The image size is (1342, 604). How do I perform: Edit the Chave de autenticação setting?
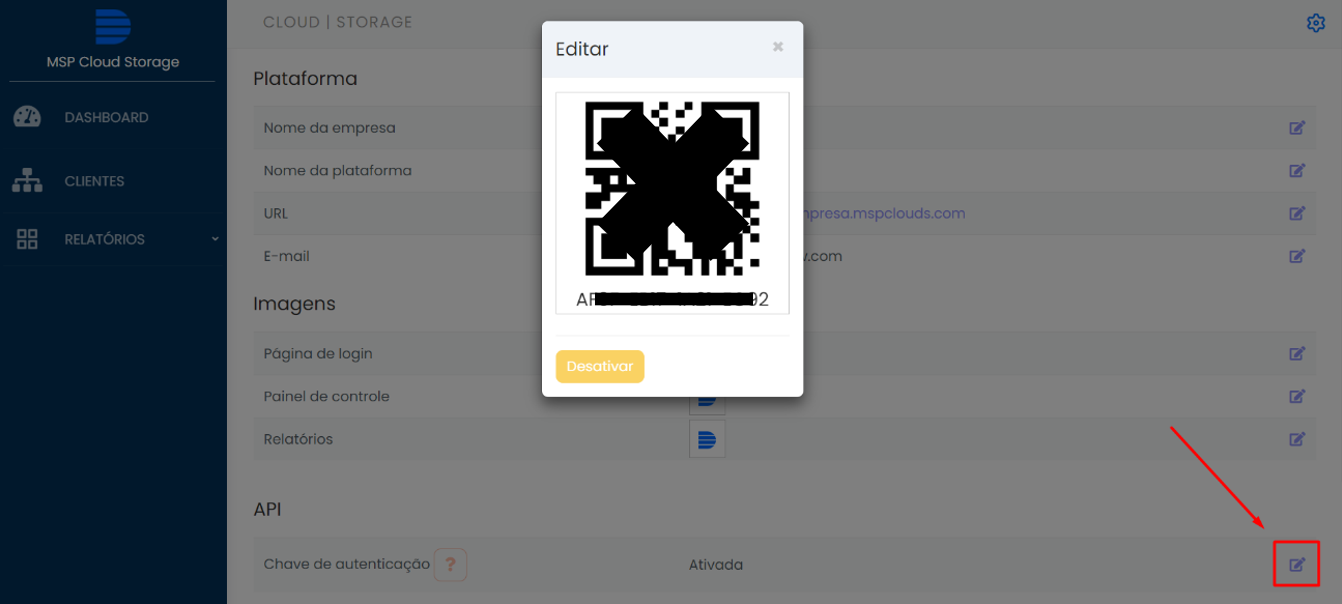(x=1297, y=565)
